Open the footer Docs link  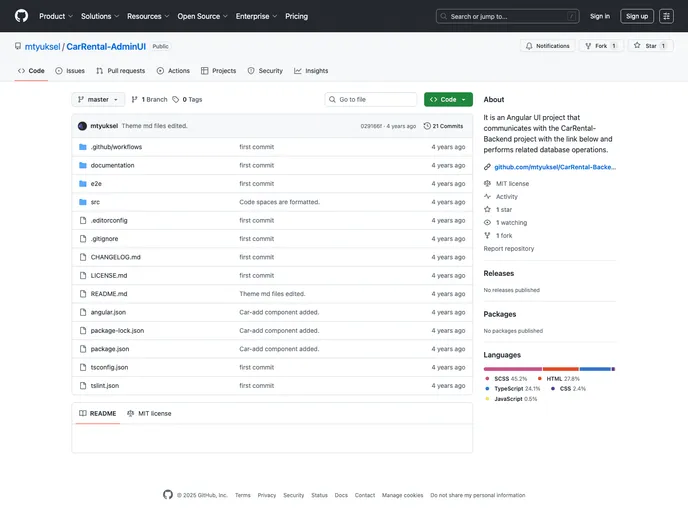coord(341,495)
